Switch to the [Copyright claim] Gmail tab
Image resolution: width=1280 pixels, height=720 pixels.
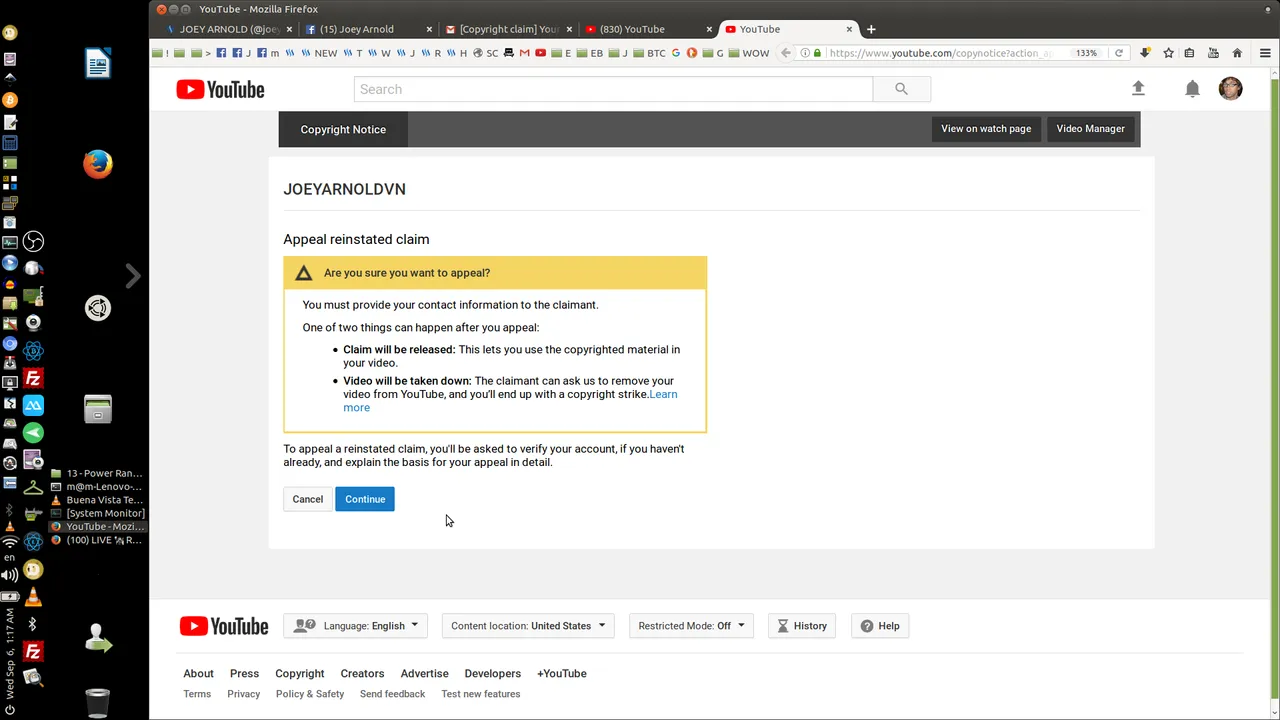point(509,29)
